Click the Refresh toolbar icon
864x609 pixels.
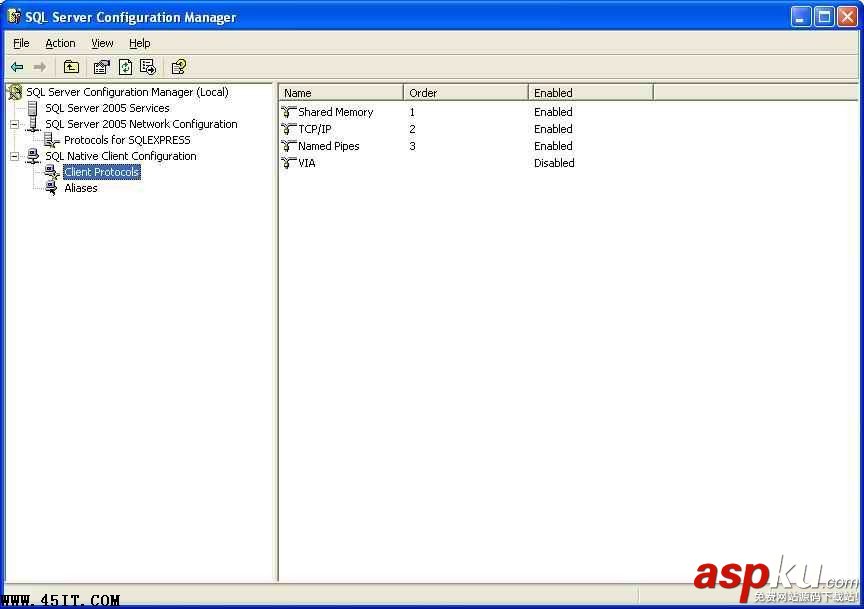point(126,67)
